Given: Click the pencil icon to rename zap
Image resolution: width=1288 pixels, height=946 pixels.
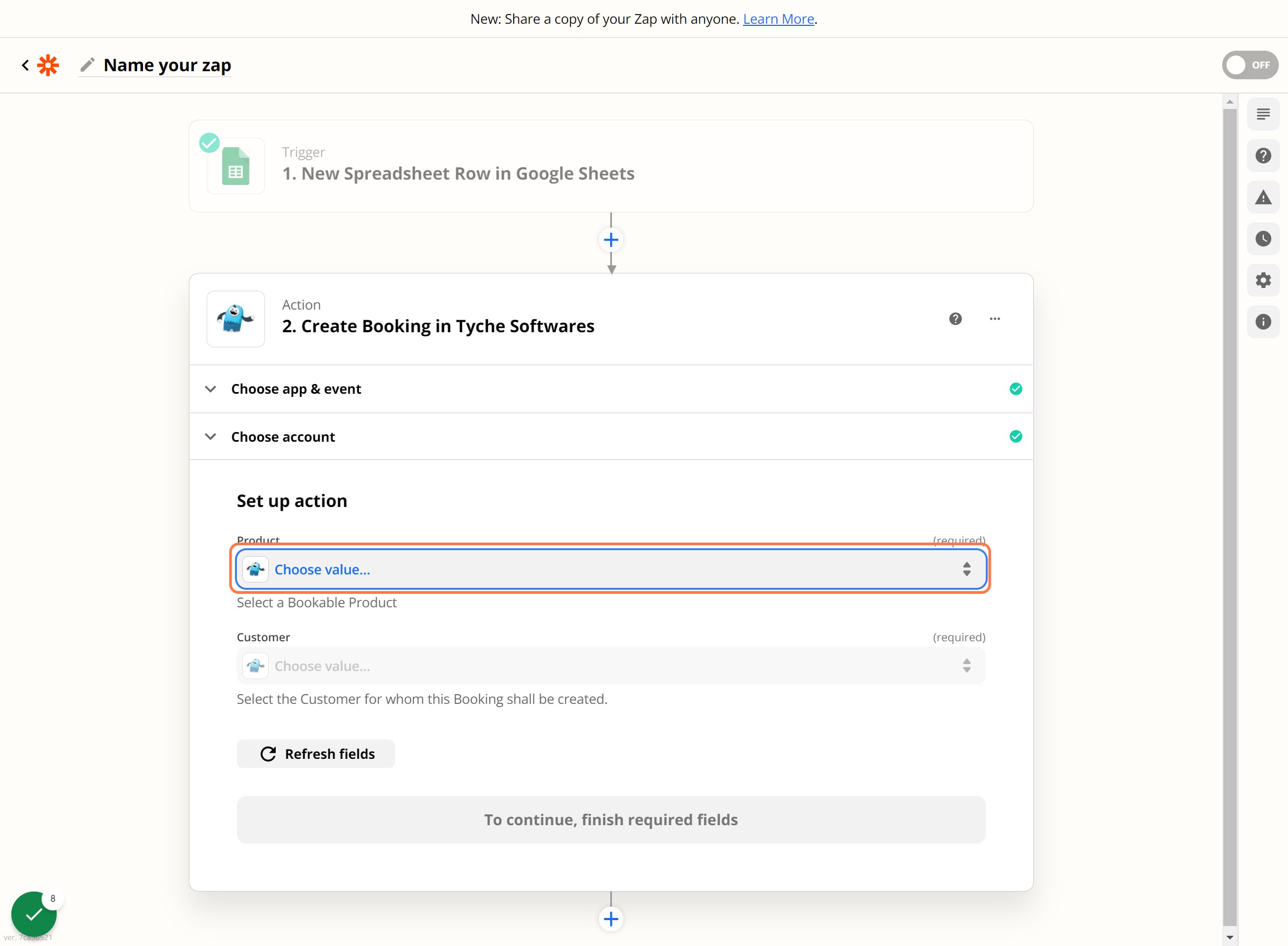Looking at the screenshot, I should pos(87,65).
